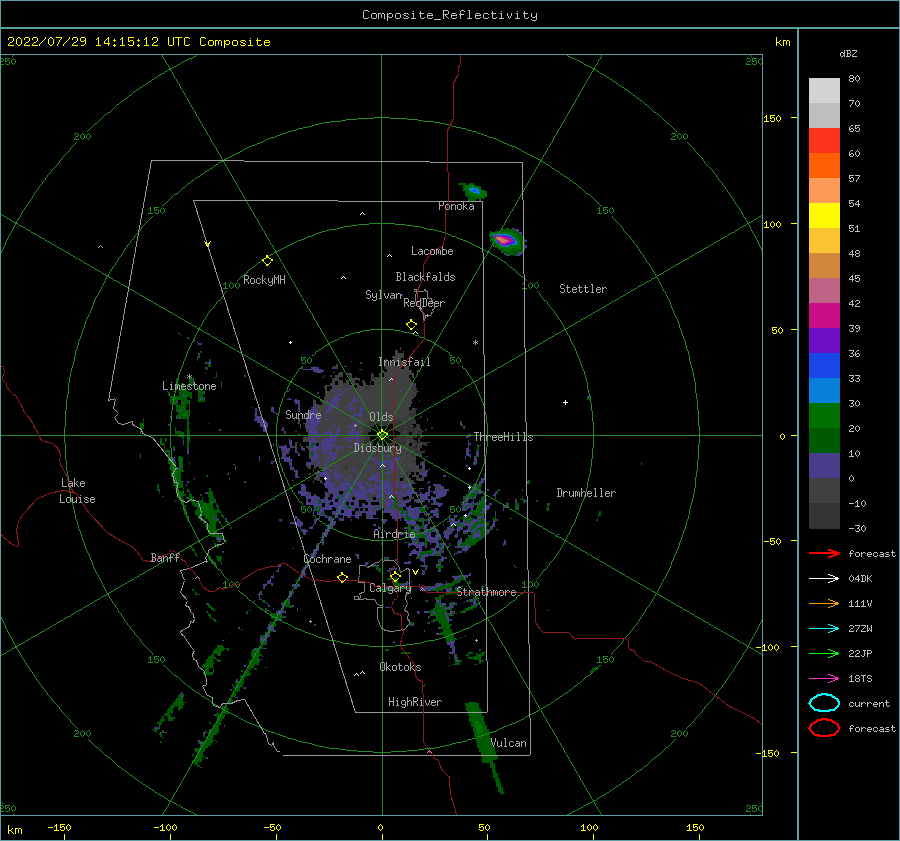
Task: Click the Blackfalds city label
Action: (425, 277)
